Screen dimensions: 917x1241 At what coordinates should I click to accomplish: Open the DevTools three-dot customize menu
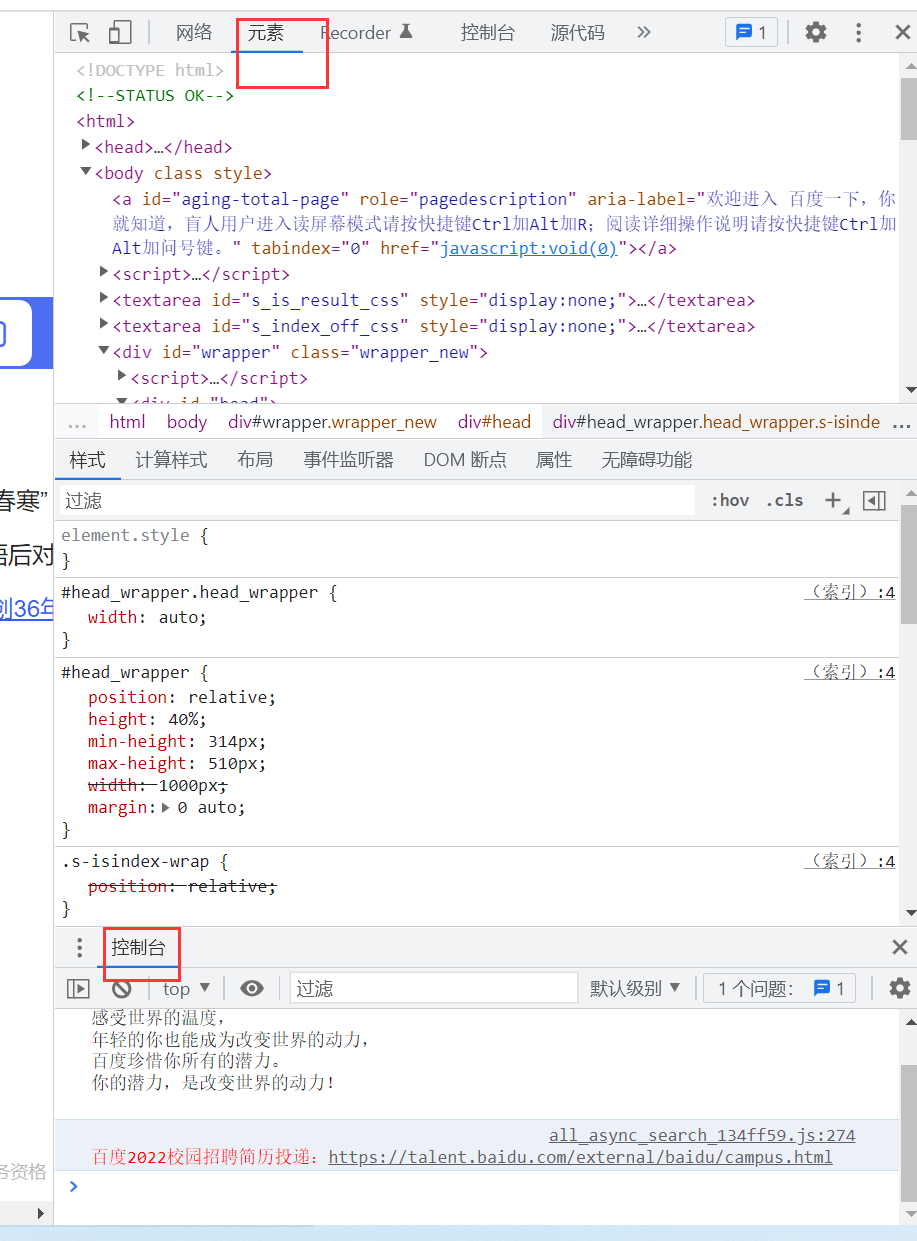(x=859, y=33)
